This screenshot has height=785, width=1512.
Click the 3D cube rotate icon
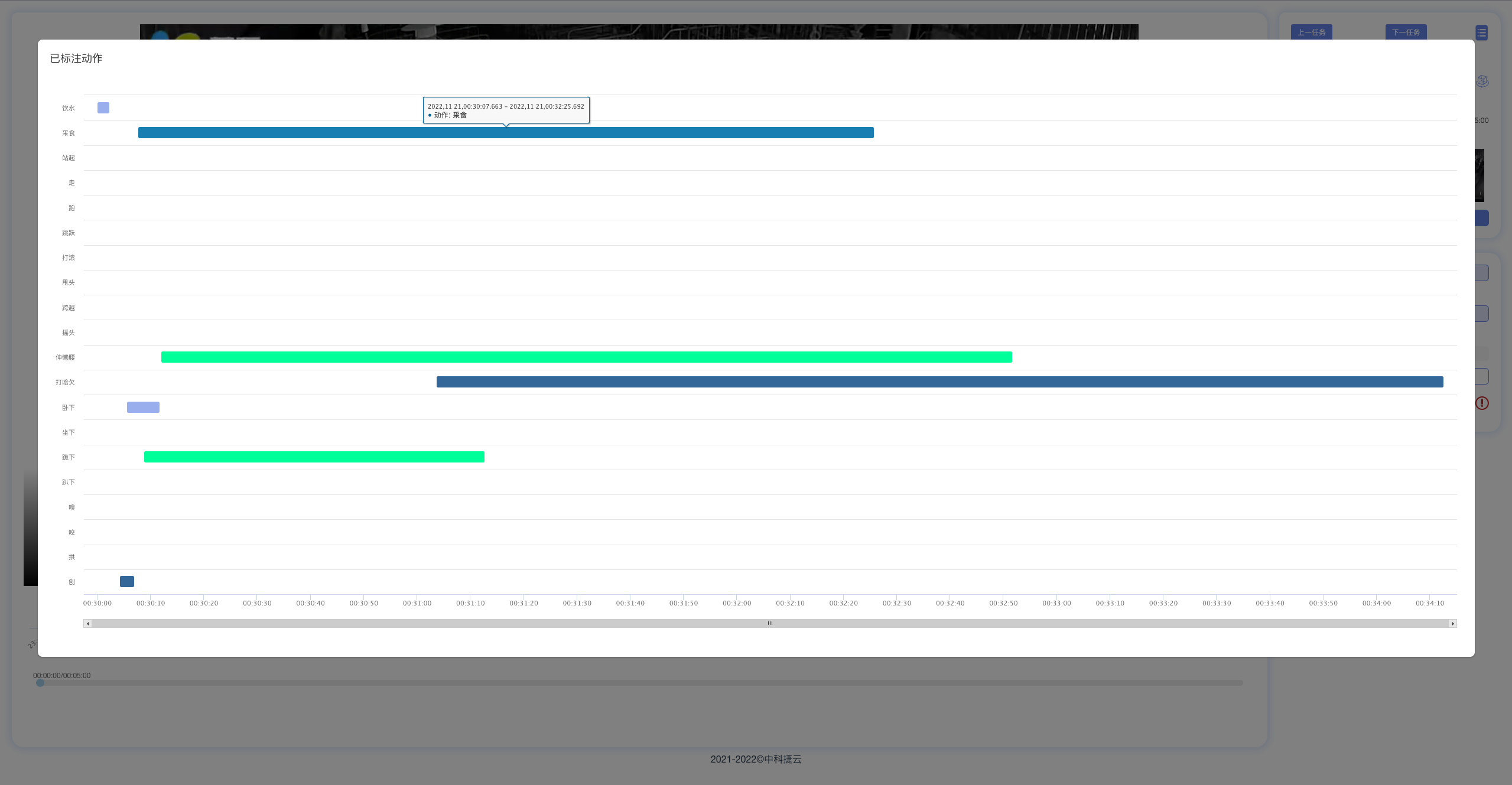click(x=1482, y=82)
